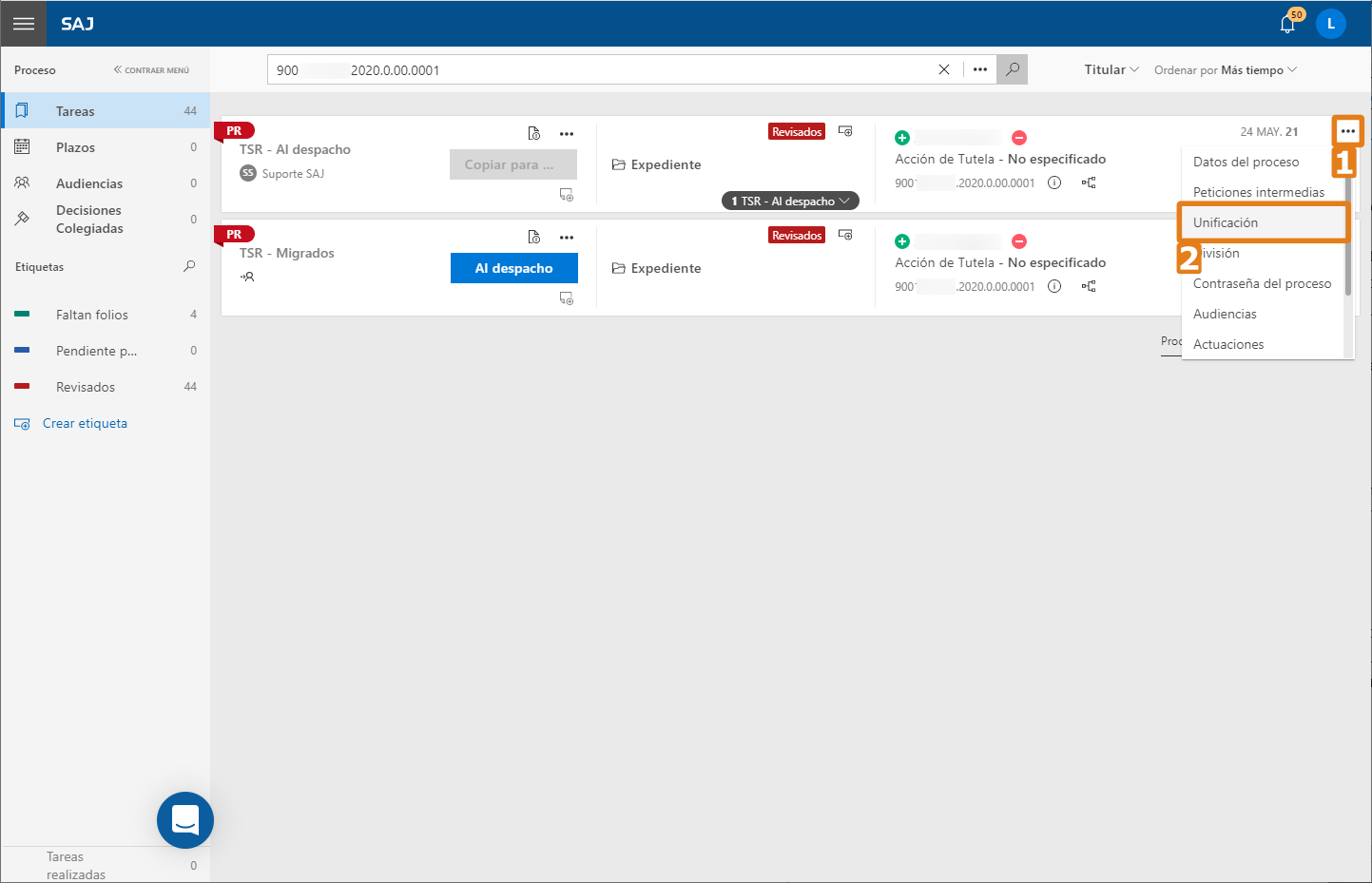The height and width of the screenshot is (883, 1372).
Task: Filter by Pendiente p... label
Action: tap(105, 351)
